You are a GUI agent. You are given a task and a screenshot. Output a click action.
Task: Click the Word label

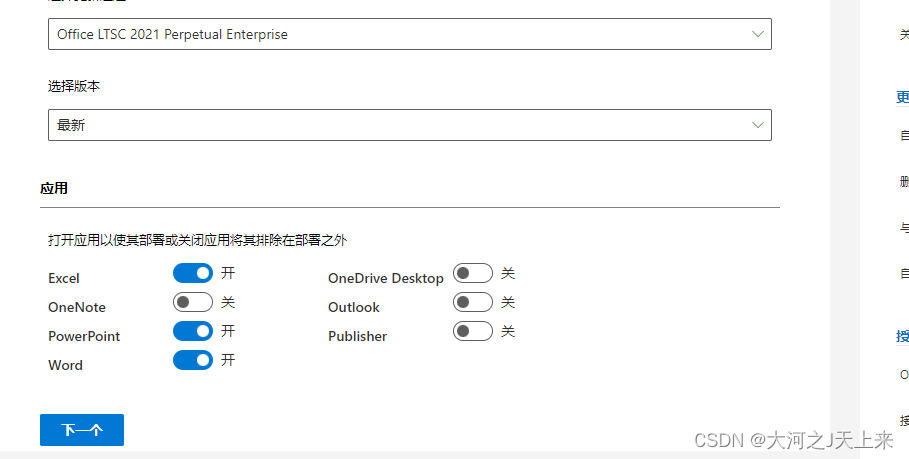[x=66, y=365]
